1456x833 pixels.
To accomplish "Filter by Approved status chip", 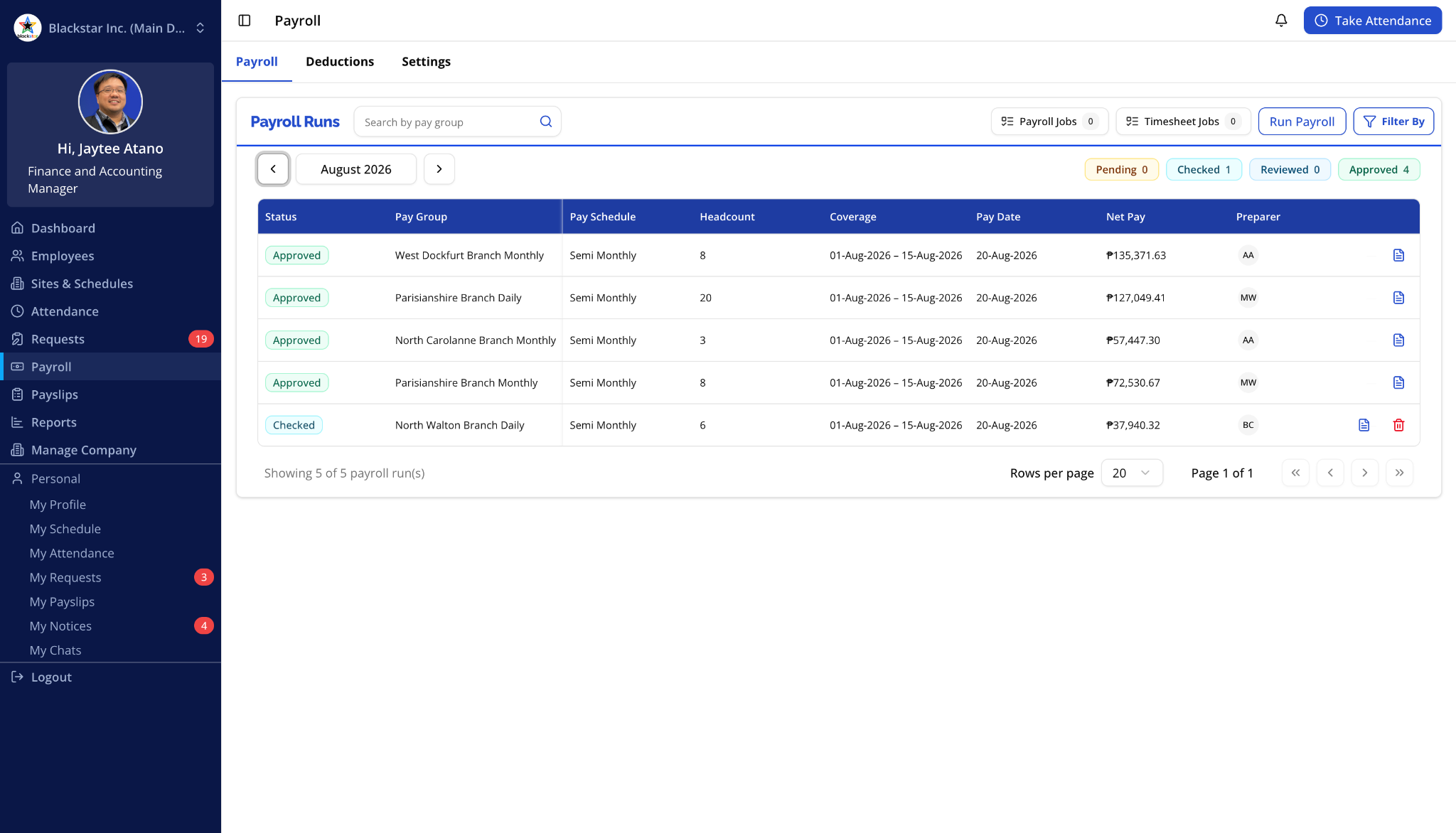I will coord(1379,169).
